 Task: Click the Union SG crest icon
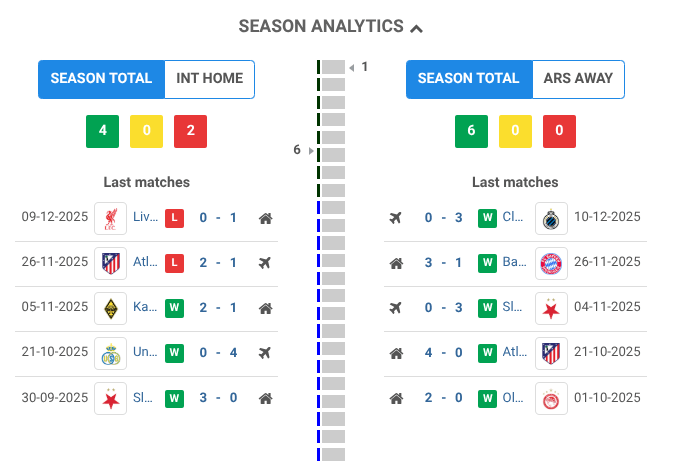(x=110, y=353)
